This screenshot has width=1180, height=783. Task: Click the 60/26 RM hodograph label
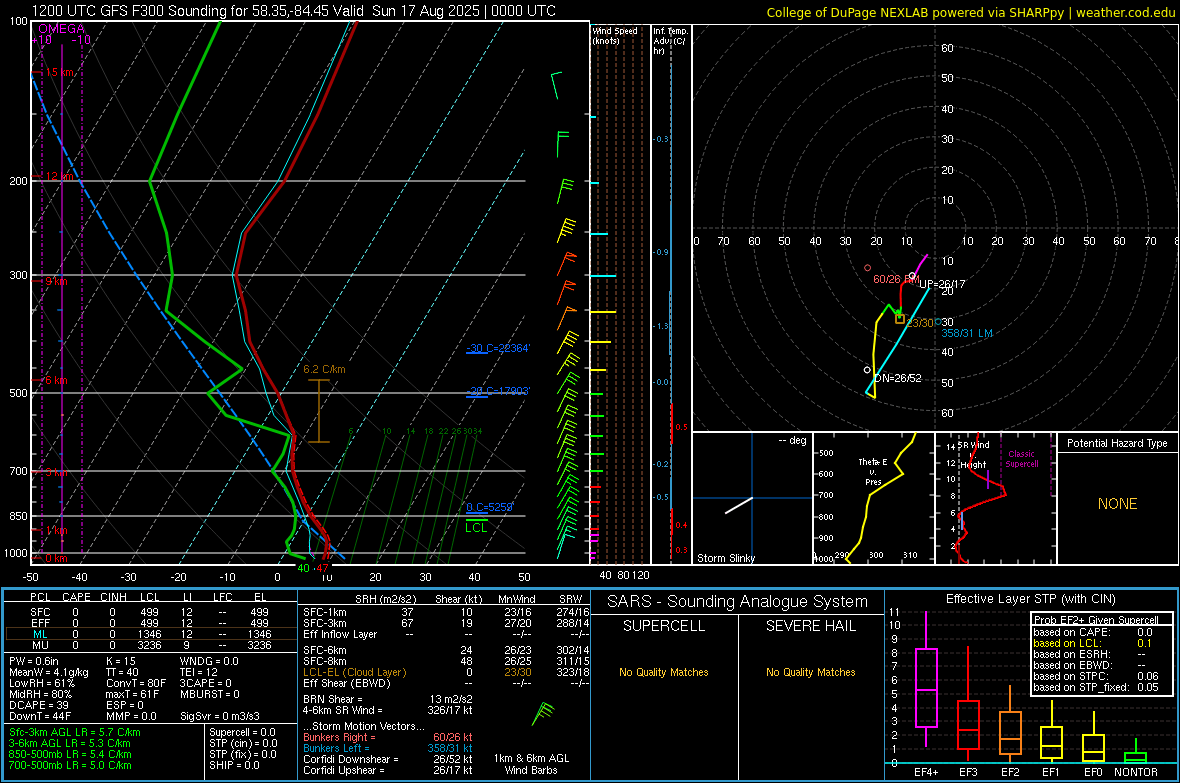coord(894,279)
